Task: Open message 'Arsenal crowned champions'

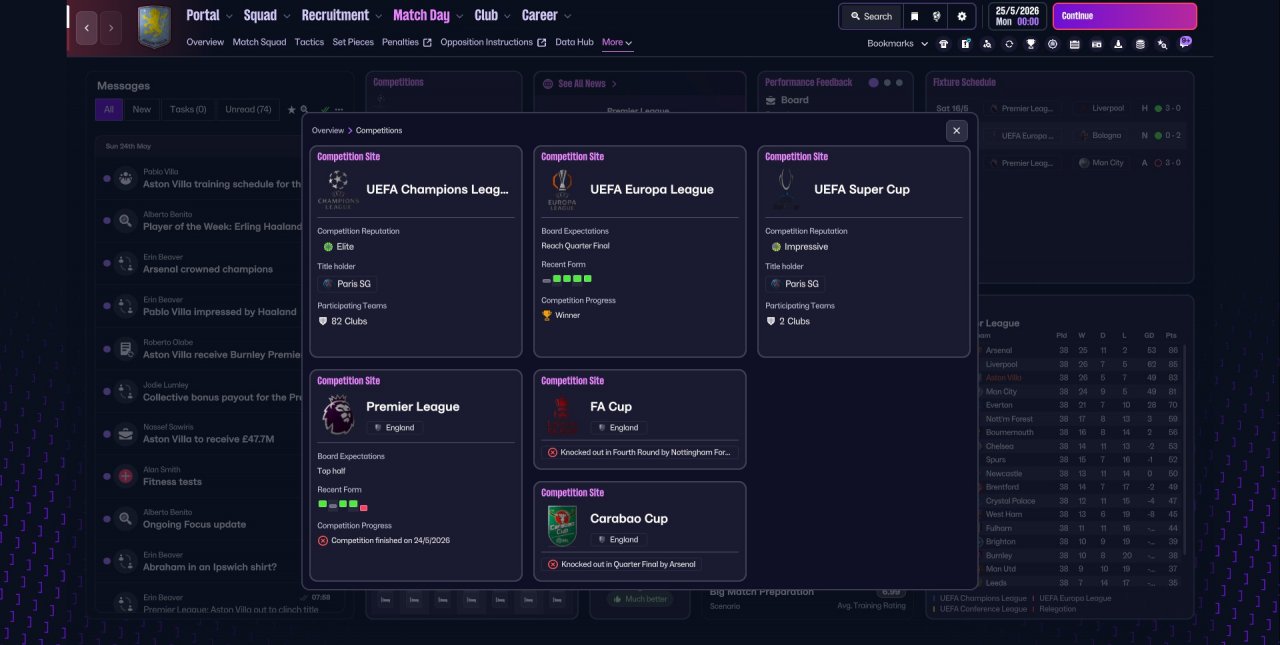Action: (207, 269)
